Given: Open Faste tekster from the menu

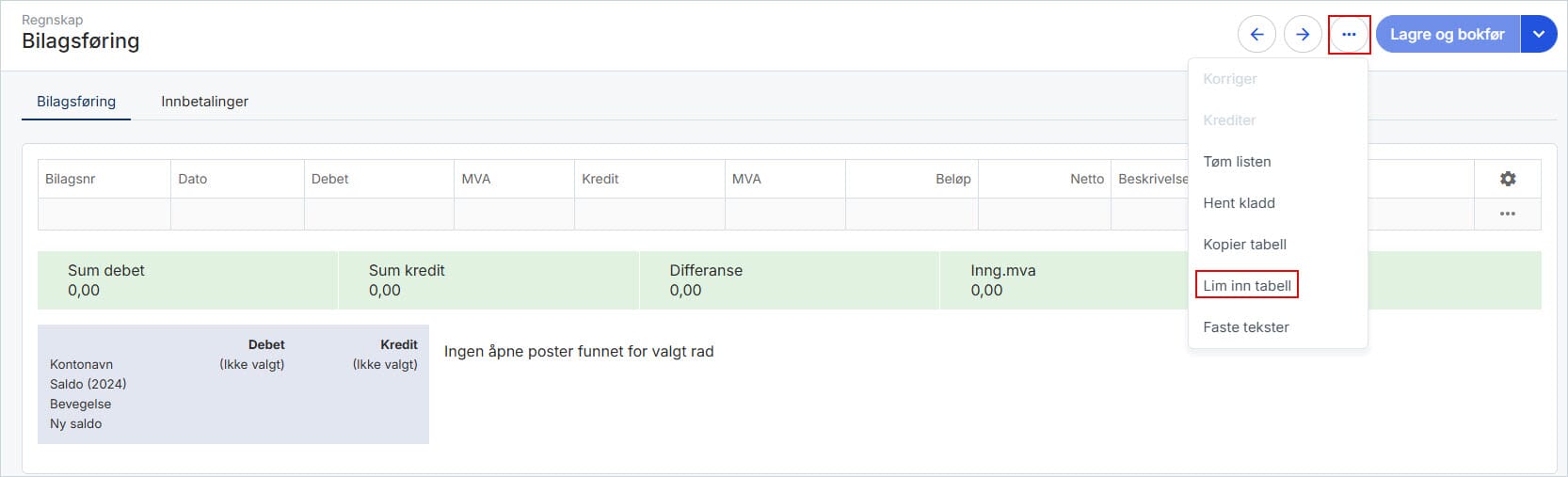Looking at the screenshot, I should click(x=1246, y=327).
